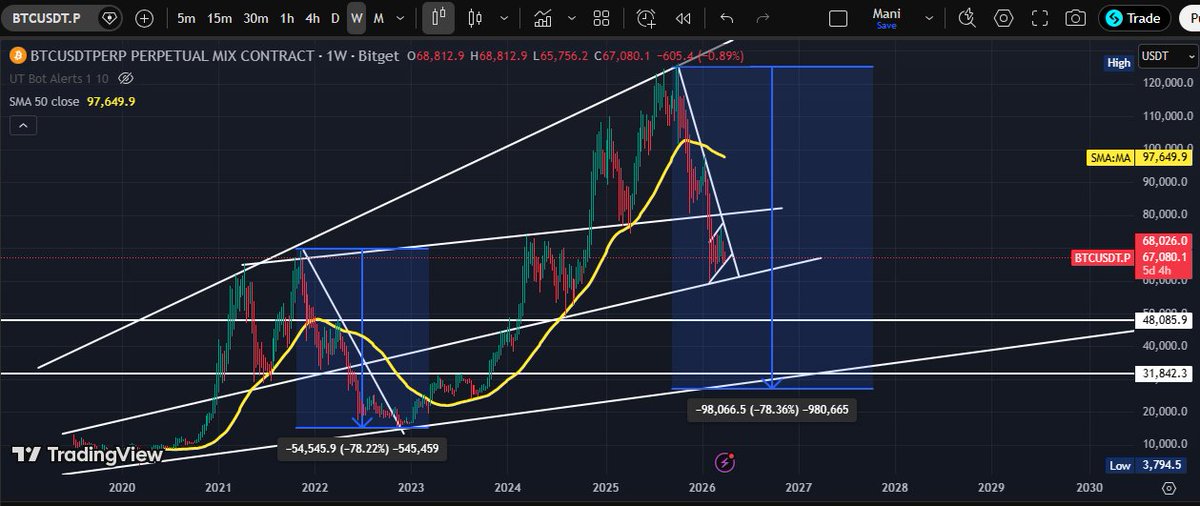Expand the time interval dropdown chevron
The width and height of the screenshot is (1200, 506).
(401, 18)
